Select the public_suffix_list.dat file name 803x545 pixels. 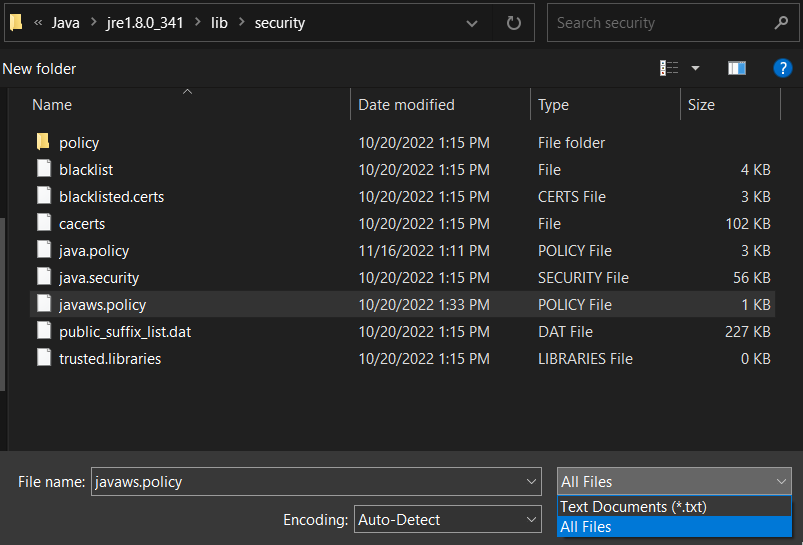pos(125,332)
